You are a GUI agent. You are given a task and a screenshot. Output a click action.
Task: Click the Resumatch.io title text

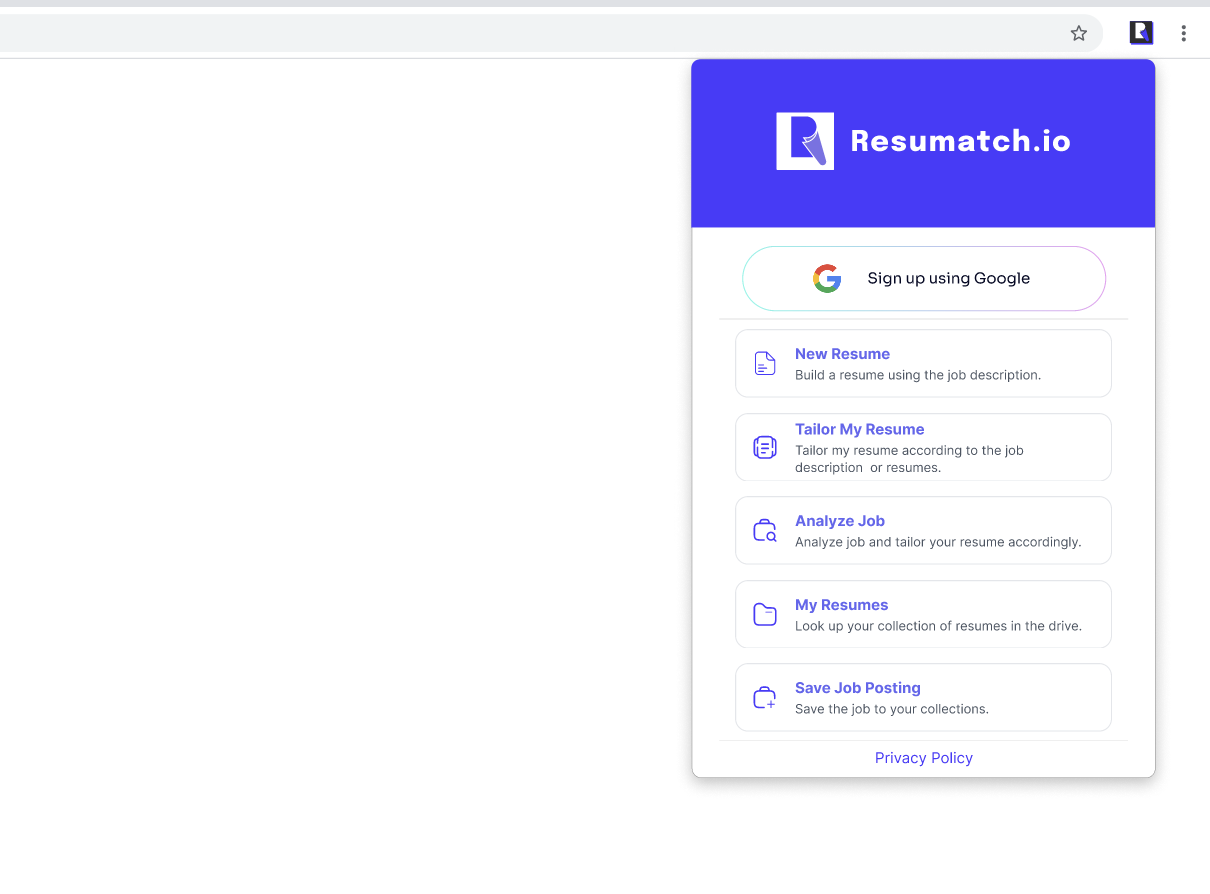click(x=961, y=141)
